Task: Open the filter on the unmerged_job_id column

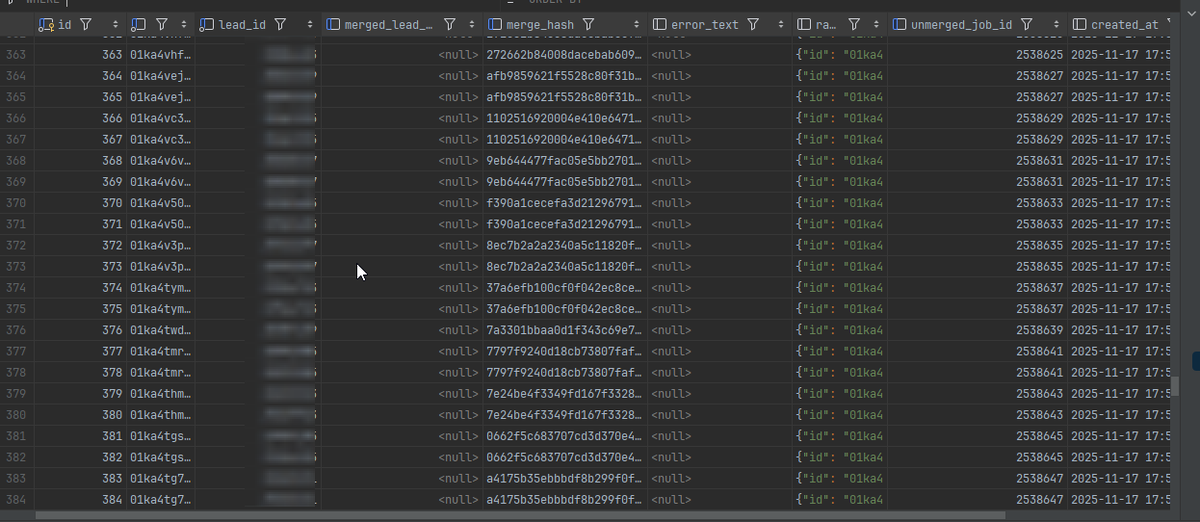Action: coord(1028,24)
